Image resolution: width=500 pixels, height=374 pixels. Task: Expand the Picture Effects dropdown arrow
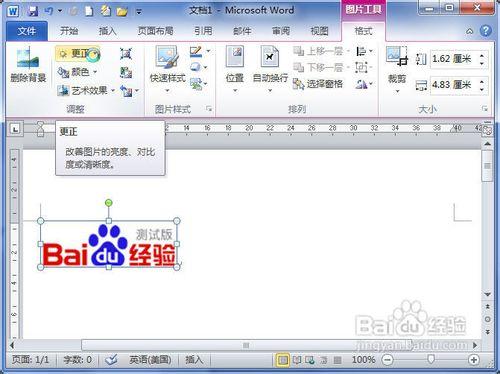click(x=206, y=68)
